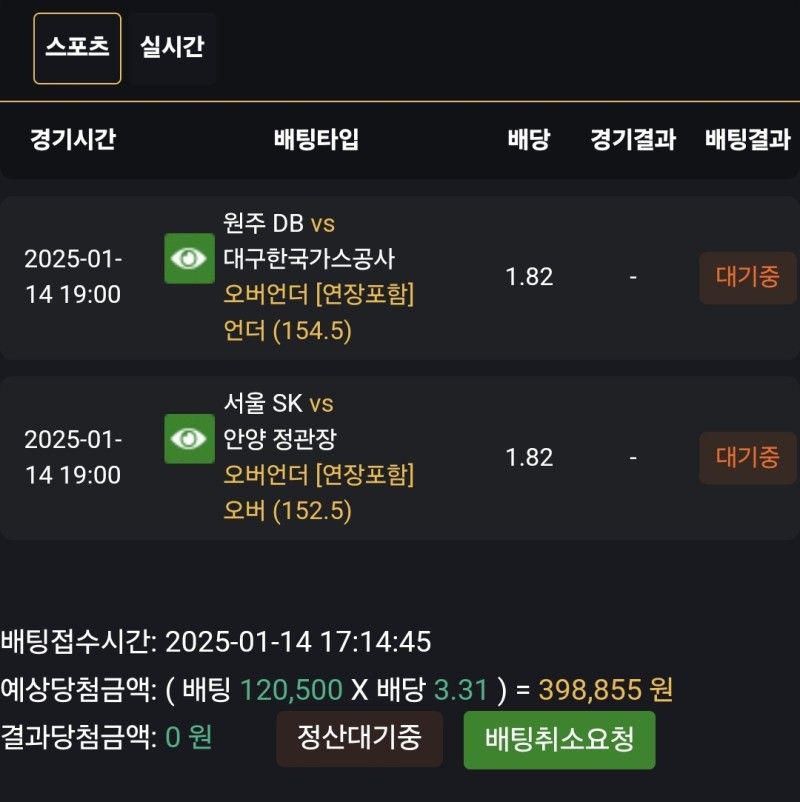
Task: Select the 오버 (152.5) bet text
Action: (x=288, y=511)
